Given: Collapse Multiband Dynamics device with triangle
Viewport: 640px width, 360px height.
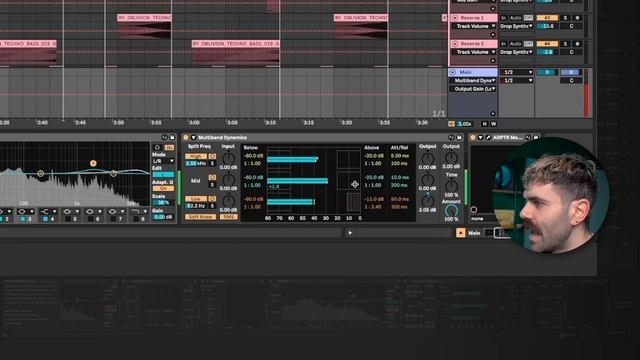Looking at the screenshot, I should (x=193, y=138).
